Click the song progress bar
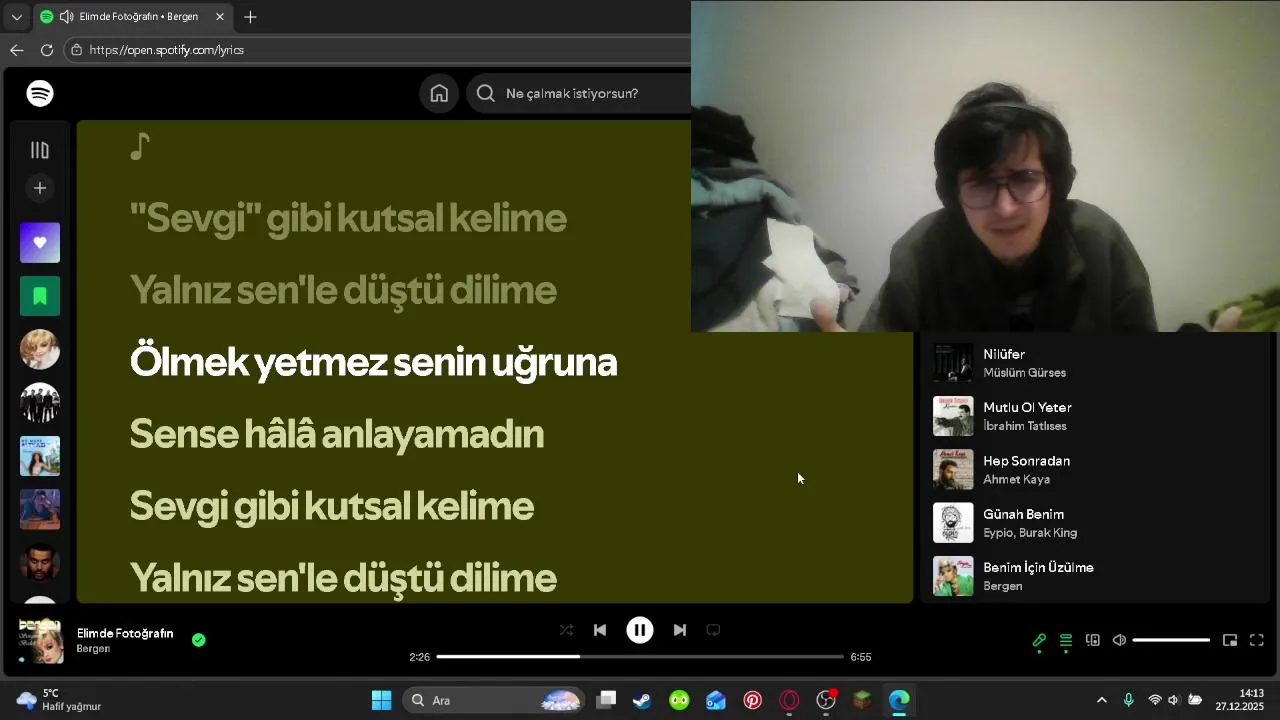The image size is (1280, 720). coord(640,657)
